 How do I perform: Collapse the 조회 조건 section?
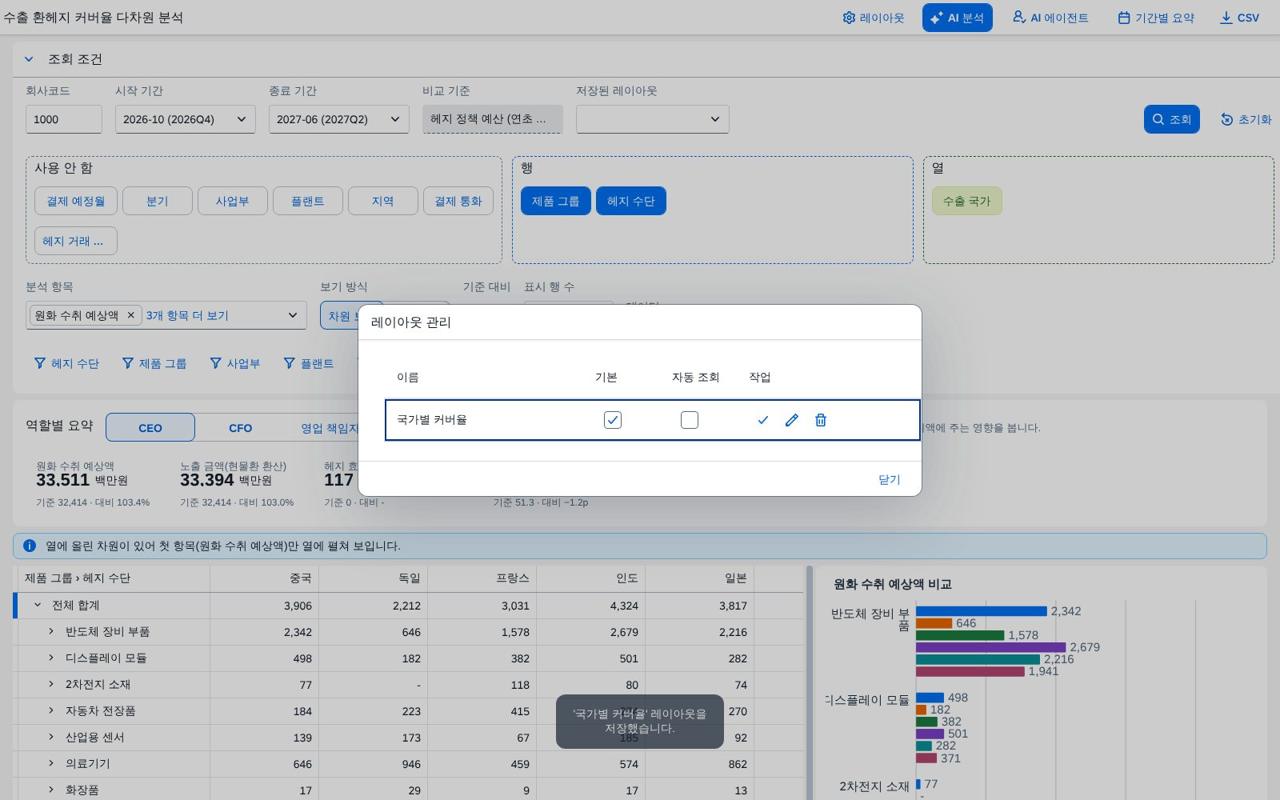click(x=29, y=59)
